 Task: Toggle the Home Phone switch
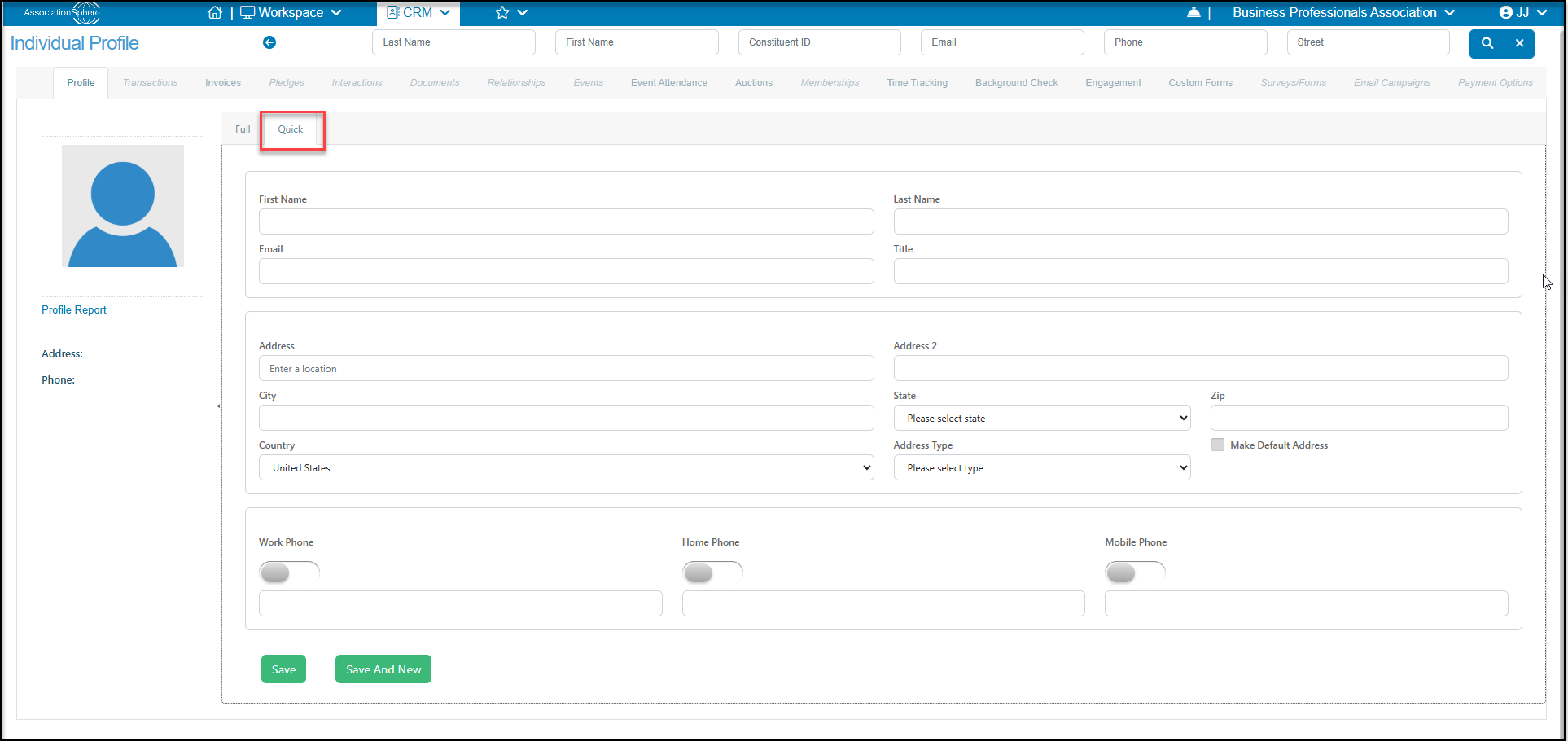pyautogui.click(x=712, y=572)
